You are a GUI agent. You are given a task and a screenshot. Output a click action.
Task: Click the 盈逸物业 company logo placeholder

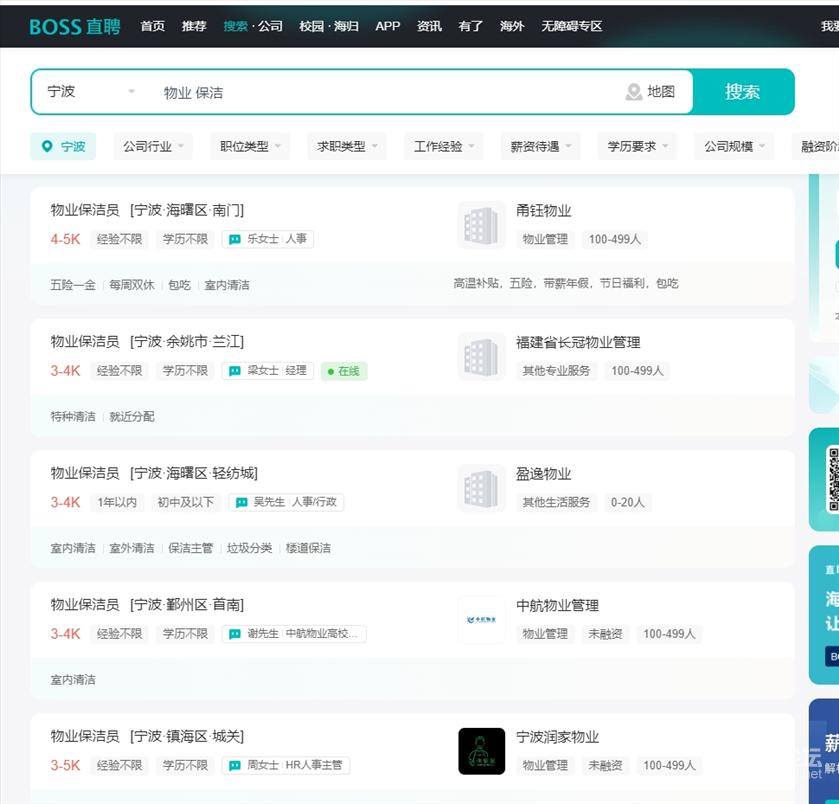tap(482, 488)
